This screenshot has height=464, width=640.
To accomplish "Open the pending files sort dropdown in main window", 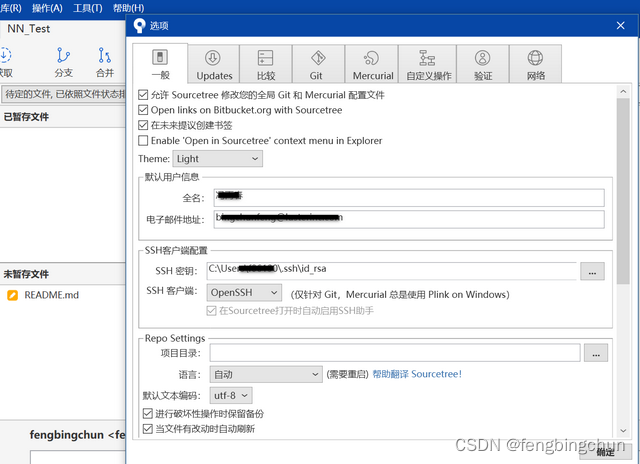I will 64,95.
